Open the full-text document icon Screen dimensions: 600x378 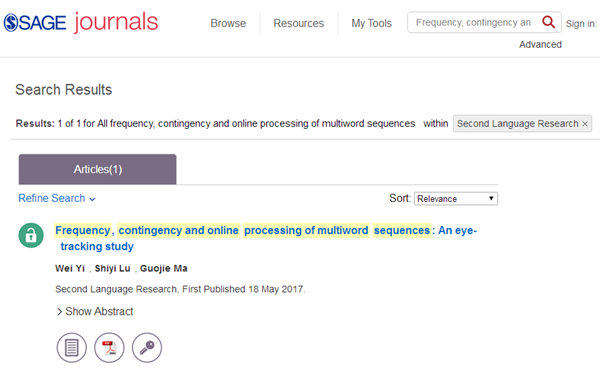click(x=72, y=348)
